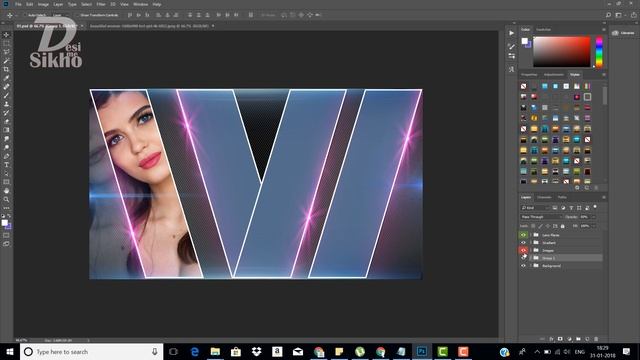
Task: Click the rainbow hue slider in Color panel
Action: 599,52
